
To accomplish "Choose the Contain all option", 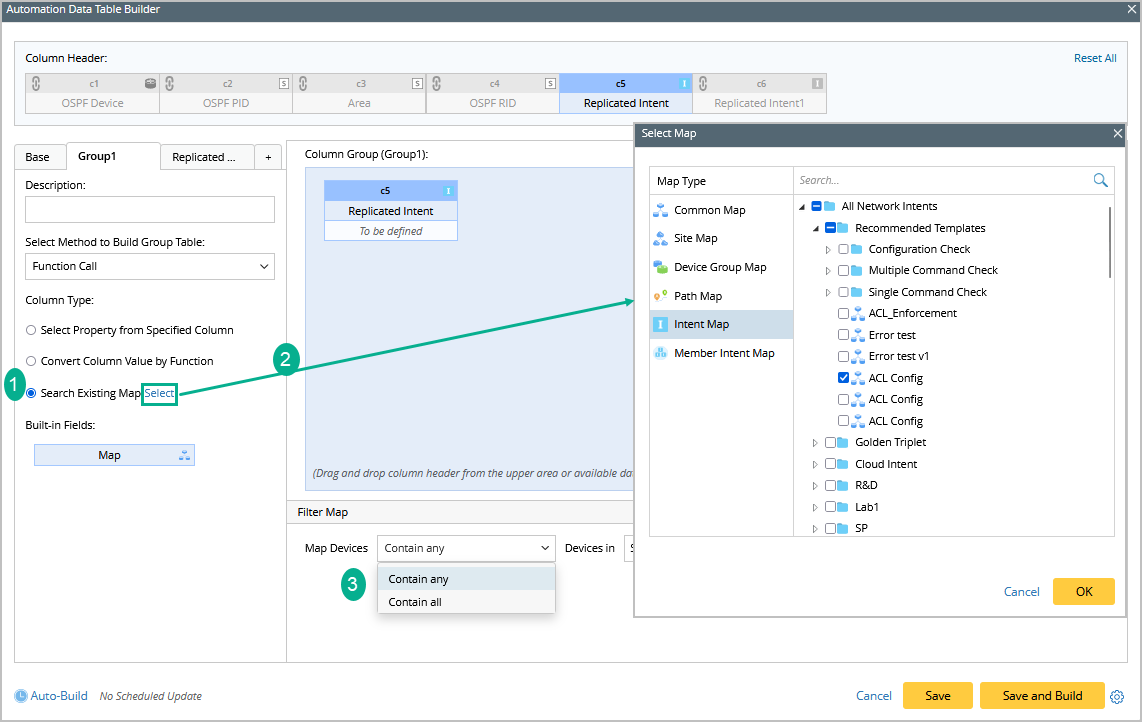I will [466, 602].
